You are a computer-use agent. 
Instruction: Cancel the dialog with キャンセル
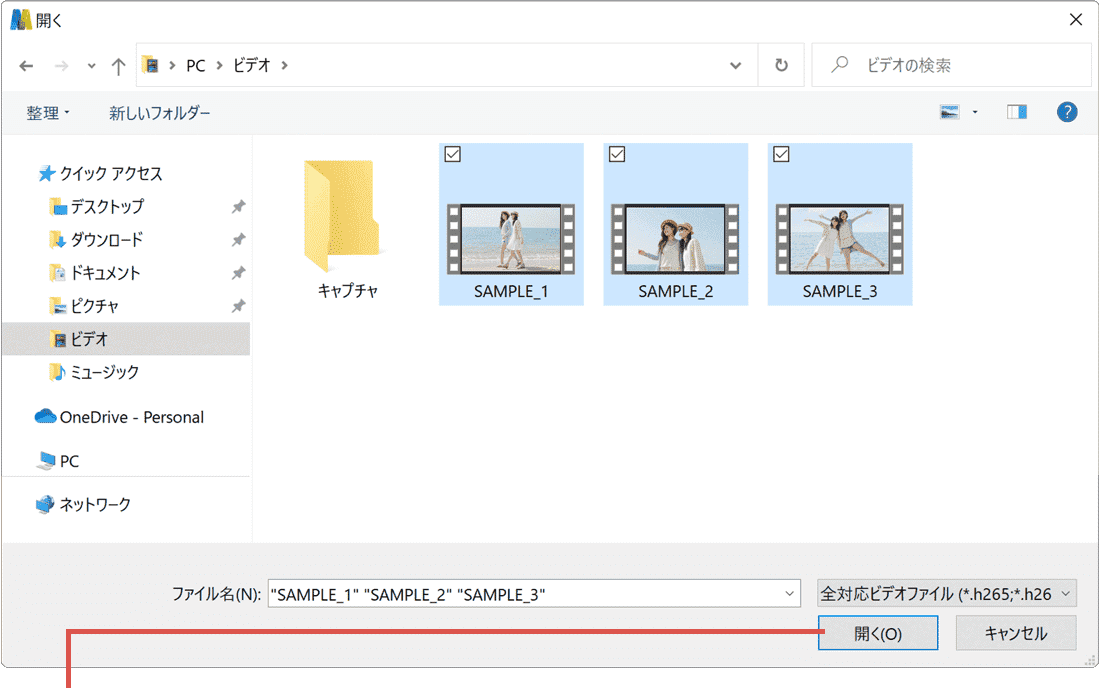pyautogui.click(x=1016, y=632)
